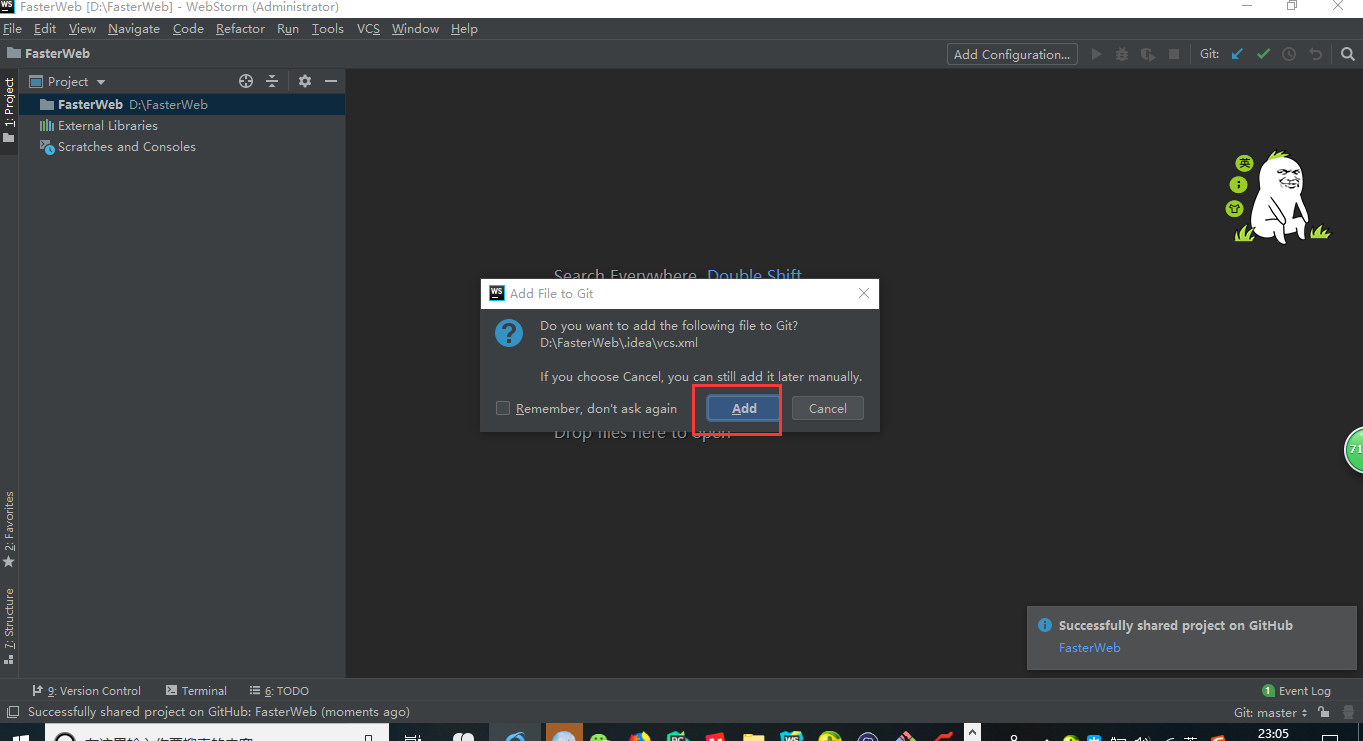Click FasterWeb breadcrumb in navigation bar
The height and width of the screenshot is (741, 1363).
click(x=48, y=54)
